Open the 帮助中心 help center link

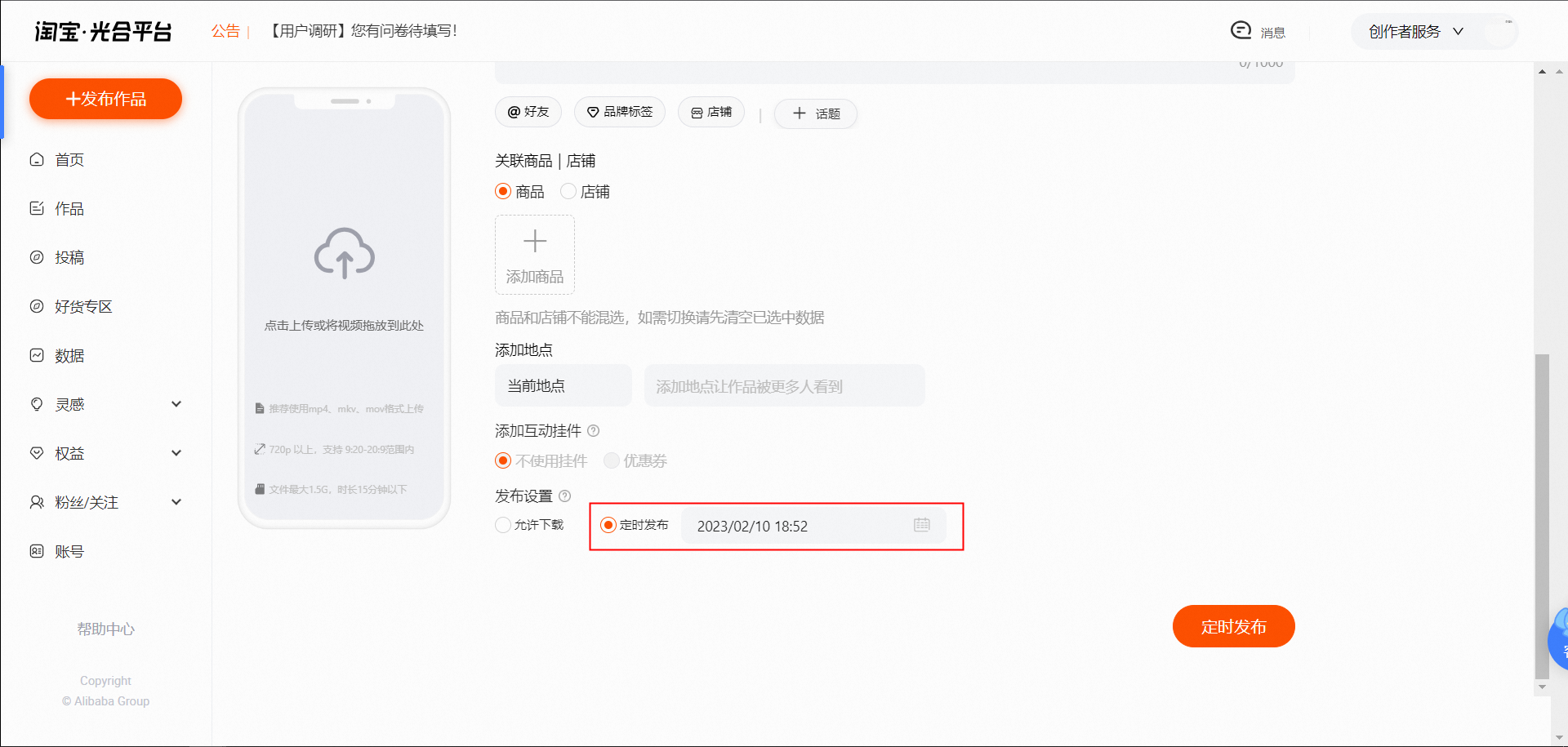[x=105, y=629]
